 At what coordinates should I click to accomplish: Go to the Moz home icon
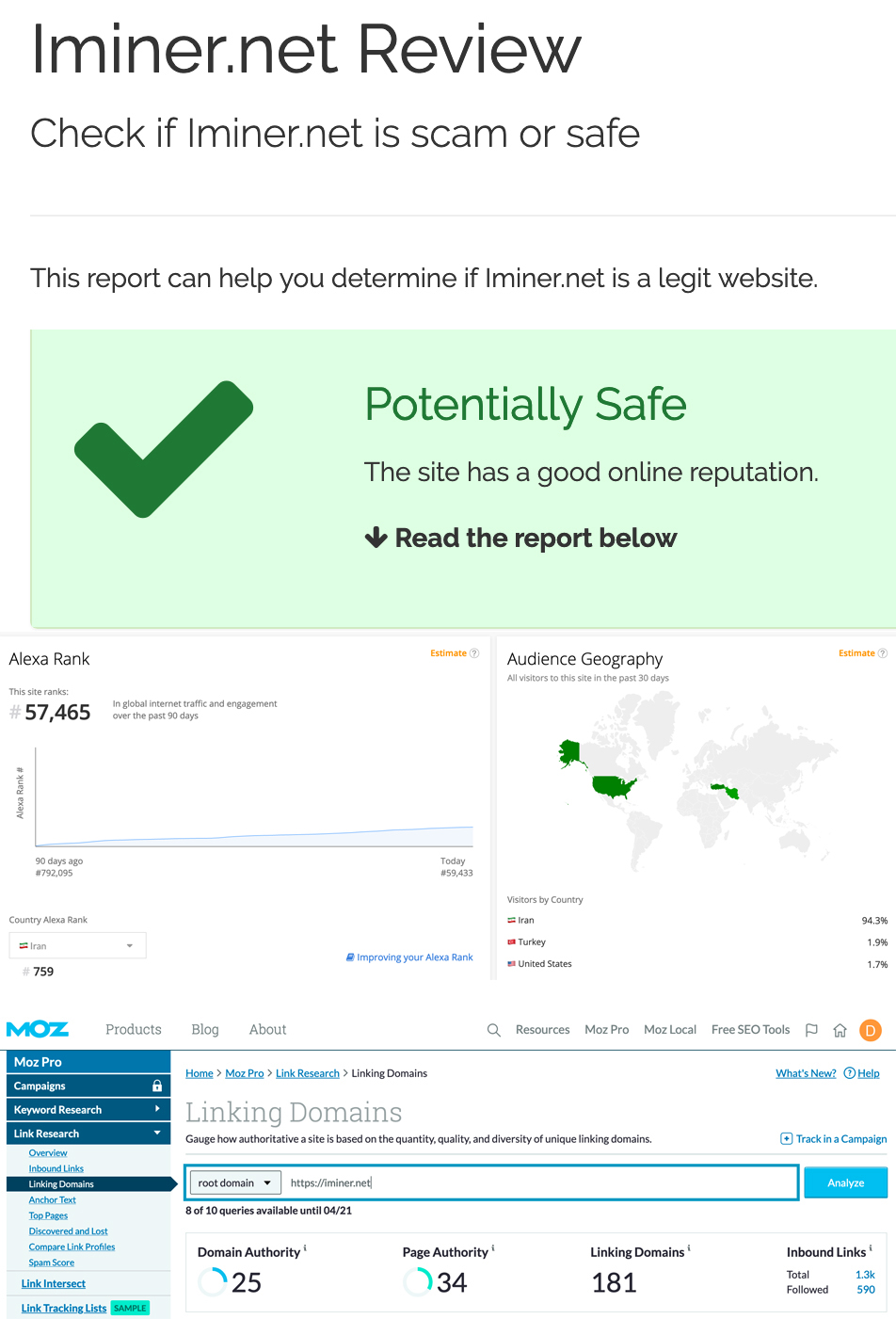[840, 1030]
